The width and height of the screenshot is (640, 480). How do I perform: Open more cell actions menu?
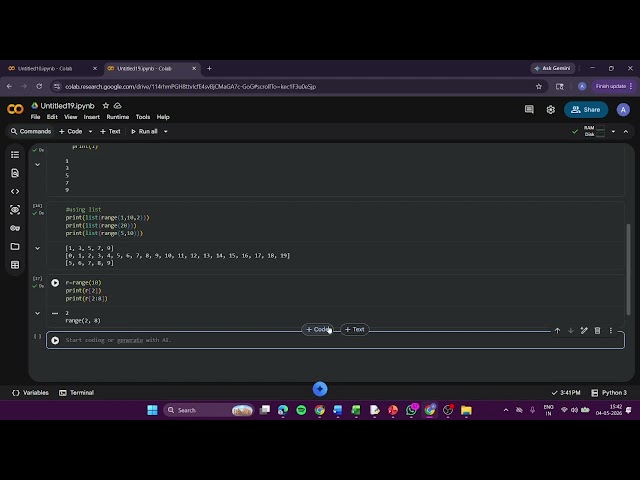point(611,331)
